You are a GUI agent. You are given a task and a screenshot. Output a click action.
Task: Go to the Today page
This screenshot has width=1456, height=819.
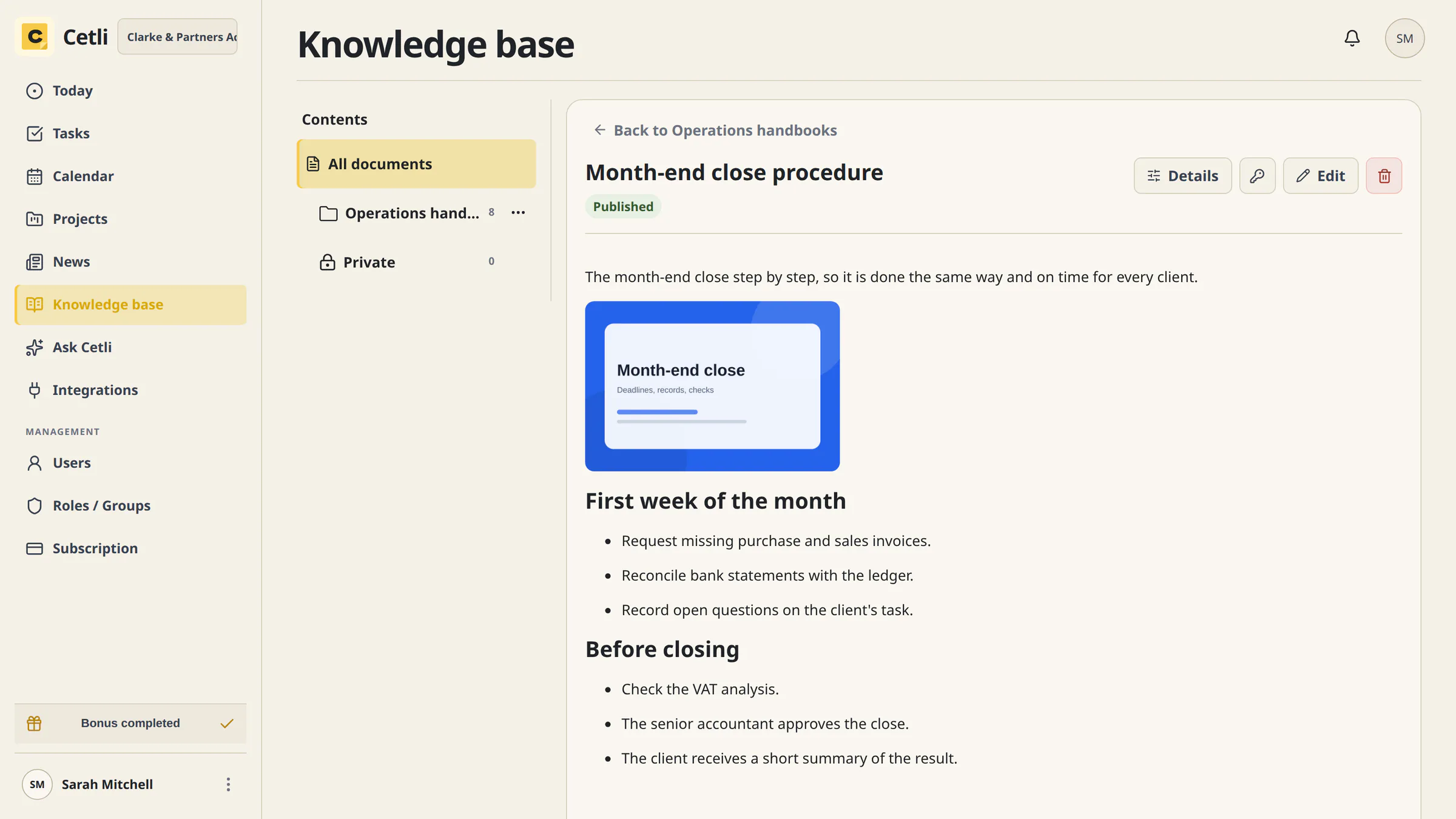click(x=130, y=91)
